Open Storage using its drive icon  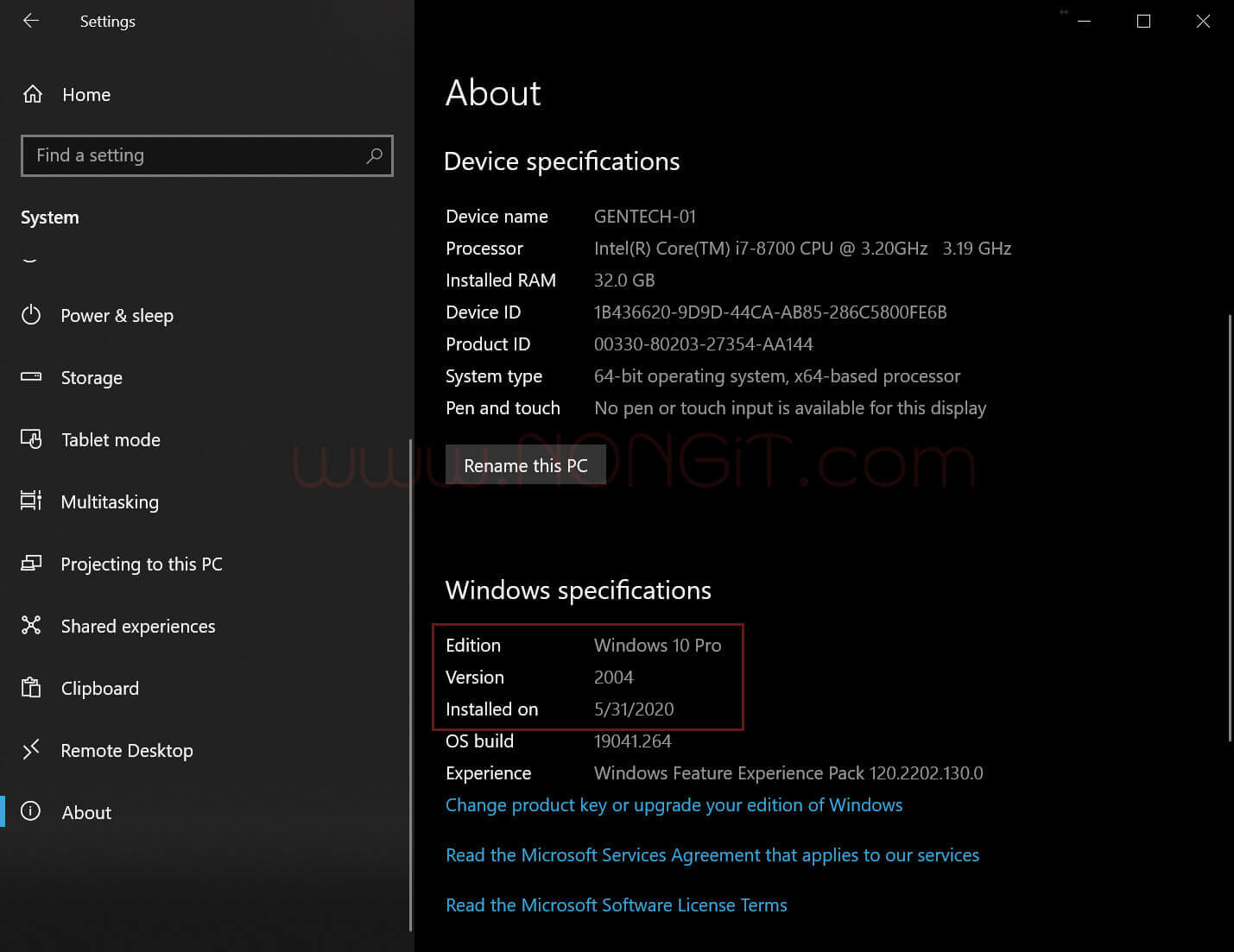point(31,377)
